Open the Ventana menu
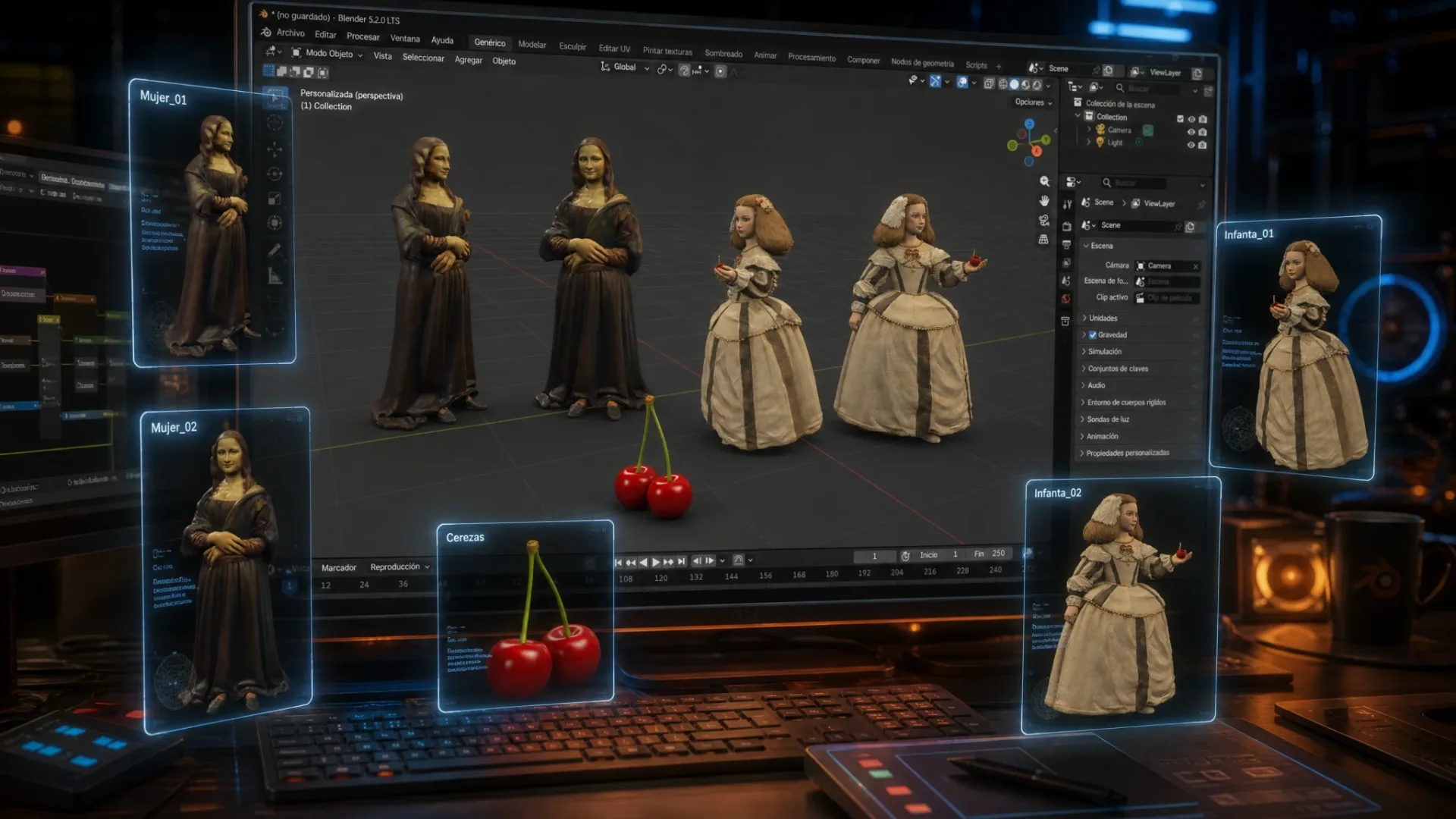1456x819 pixels. point(405,38)
